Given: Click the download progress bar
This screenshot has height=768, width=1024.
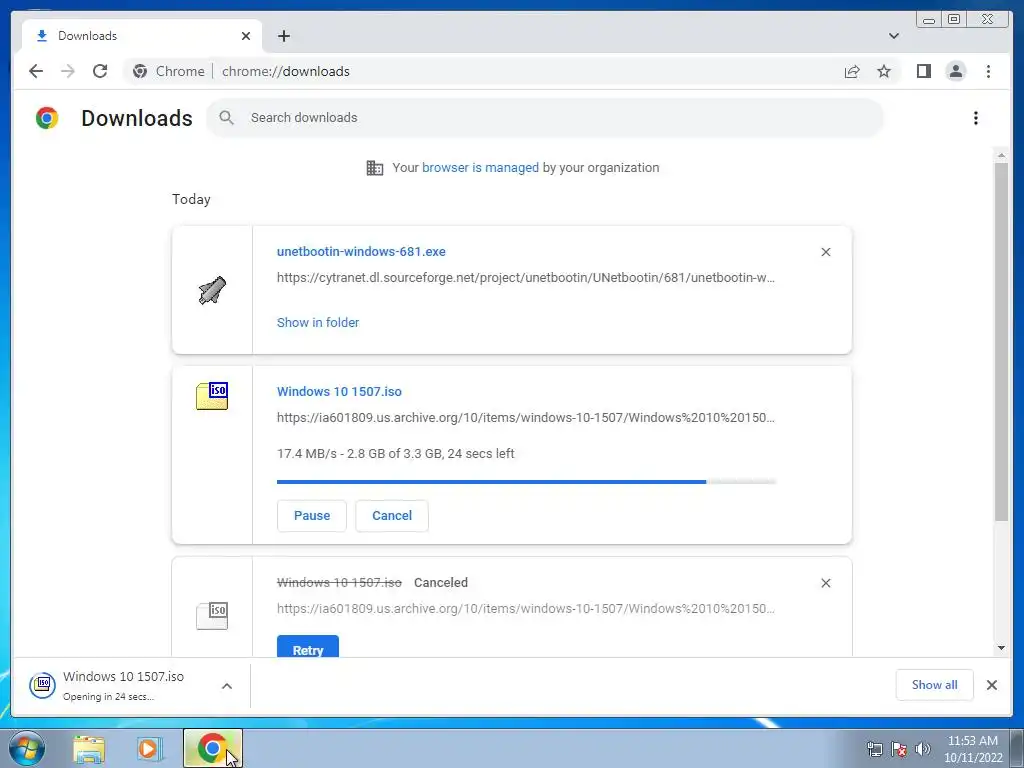Looking at the screenshot, I should click(x=526, y=482).
